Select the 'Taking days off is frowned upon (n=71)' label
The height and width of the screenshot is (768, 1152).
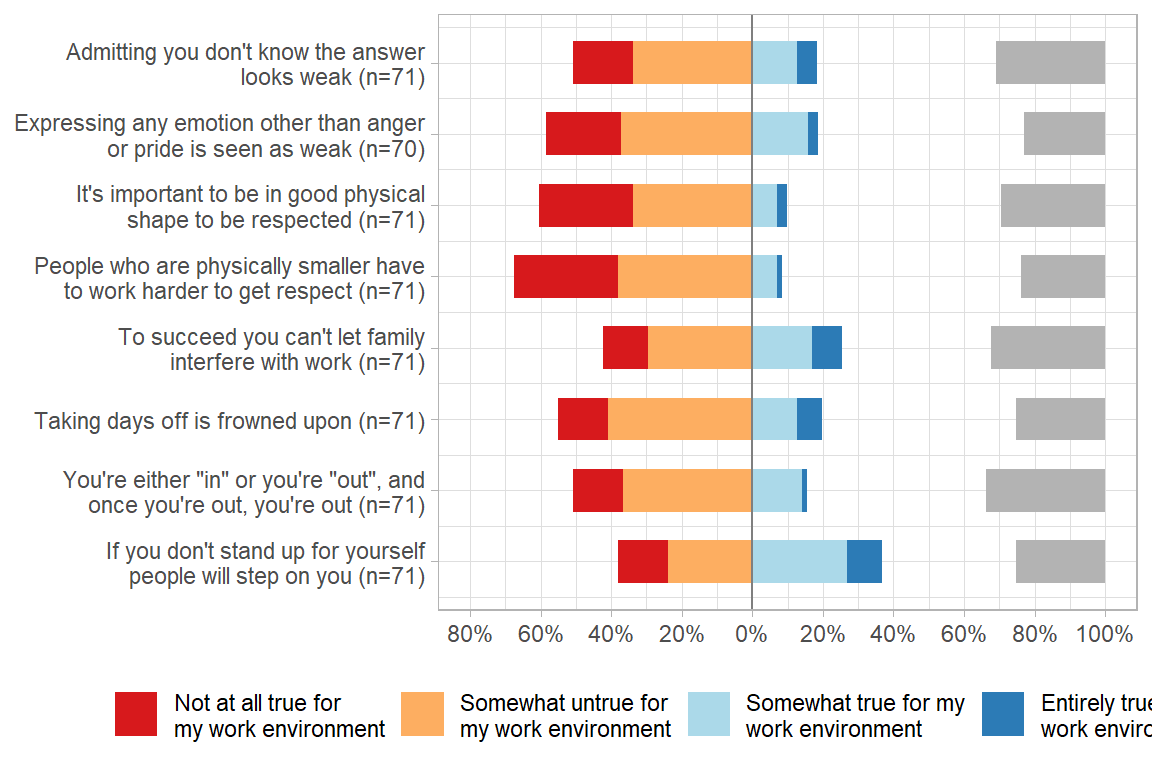(230, 421)
